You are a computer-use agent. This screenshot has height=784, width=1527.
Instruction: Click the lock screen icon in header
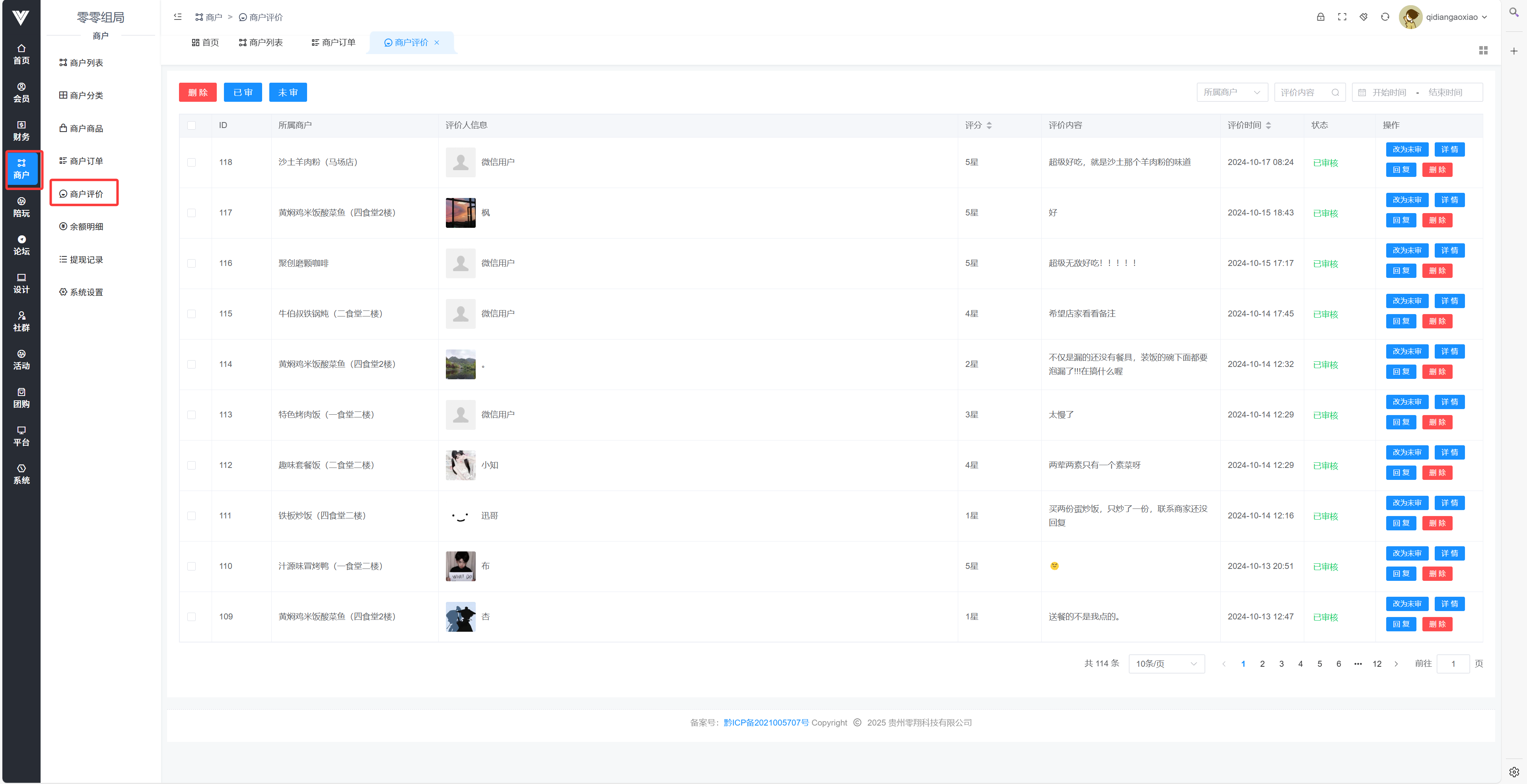1320,17
